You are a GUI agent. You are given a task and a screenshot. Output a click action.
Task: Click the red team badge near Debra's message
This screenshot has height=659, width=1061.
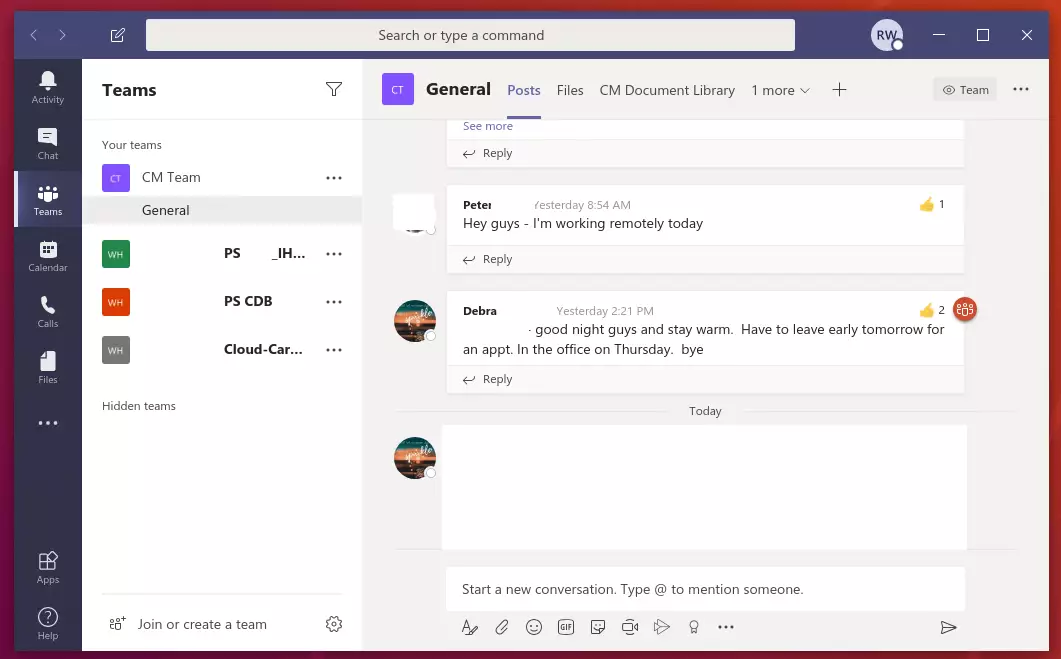click(x=964, y=309)
